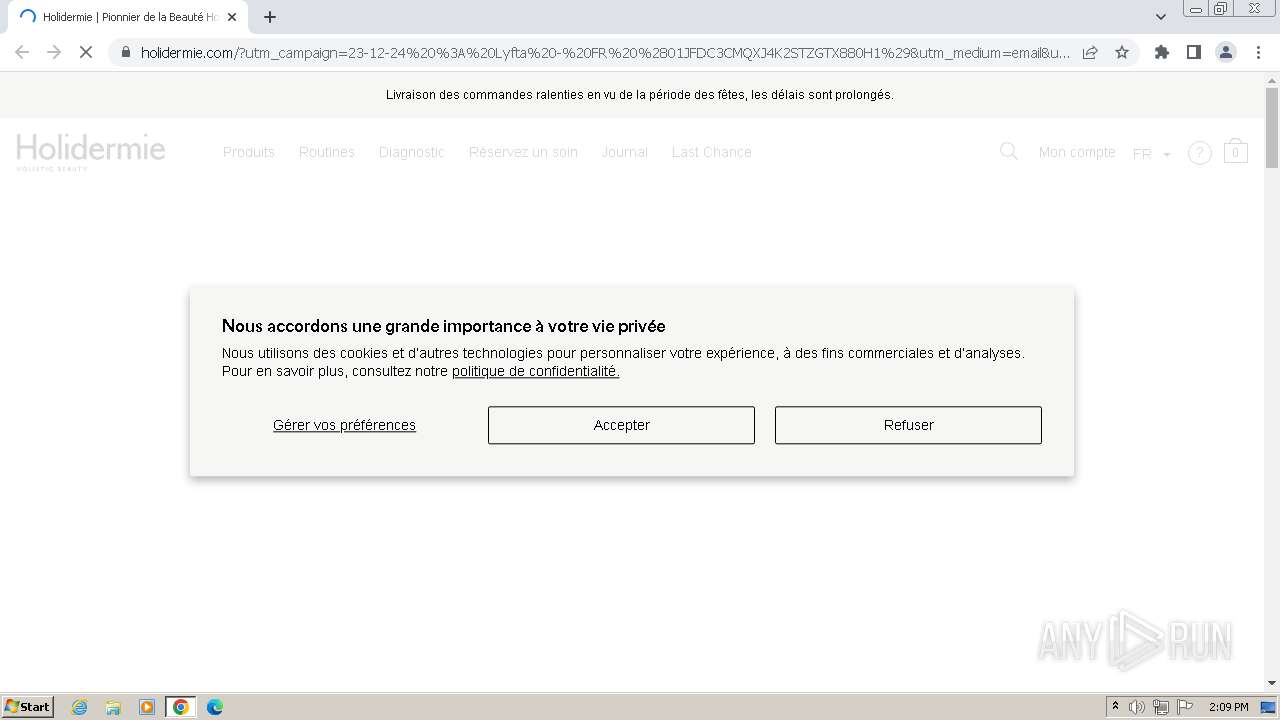Click Gérer vos préférences
1280x720 pixels.
coord(344,425)
